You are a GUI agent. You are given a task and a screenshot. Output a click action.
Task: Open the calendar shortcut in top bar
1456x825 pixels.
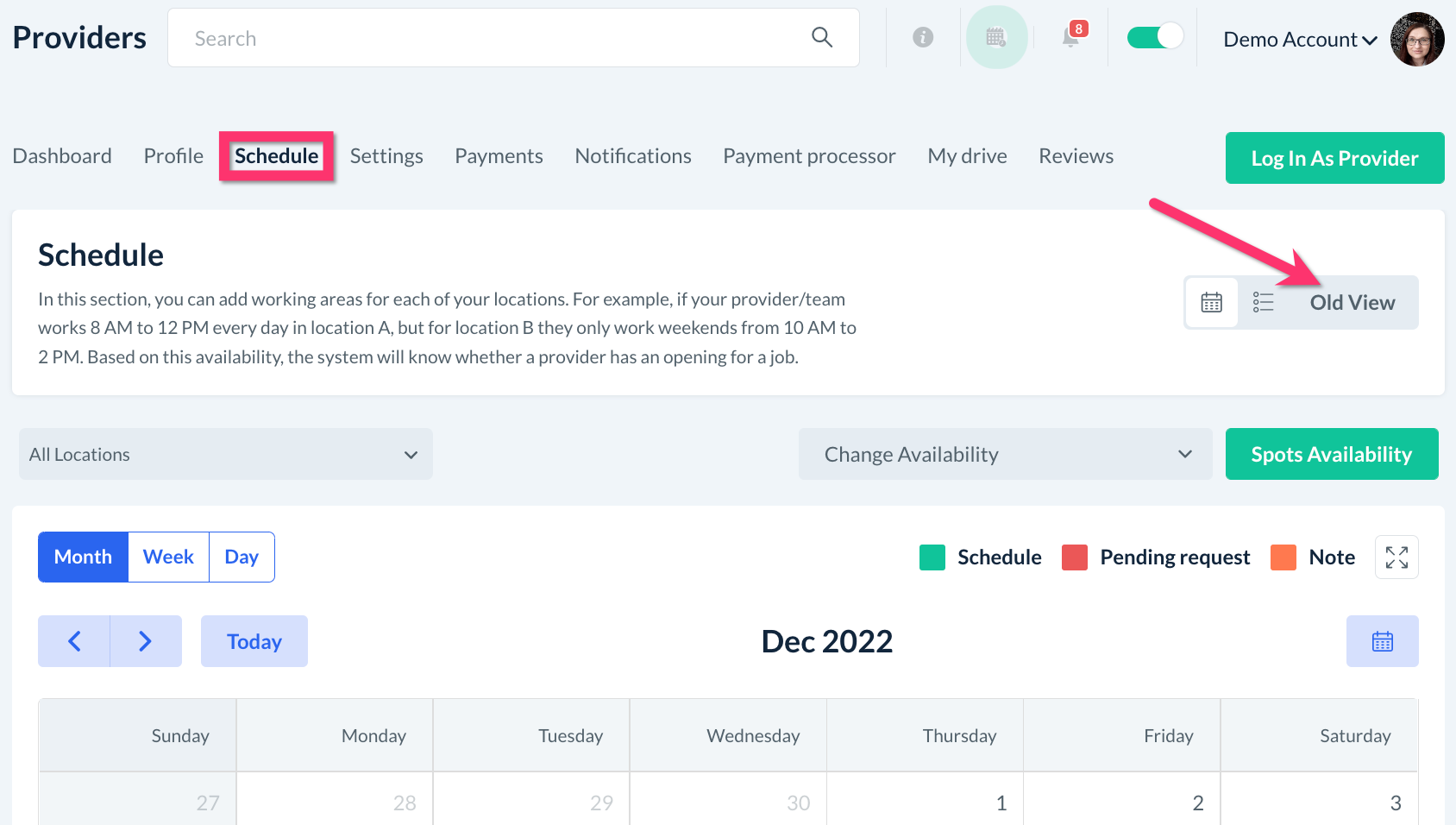pos(996,37)
